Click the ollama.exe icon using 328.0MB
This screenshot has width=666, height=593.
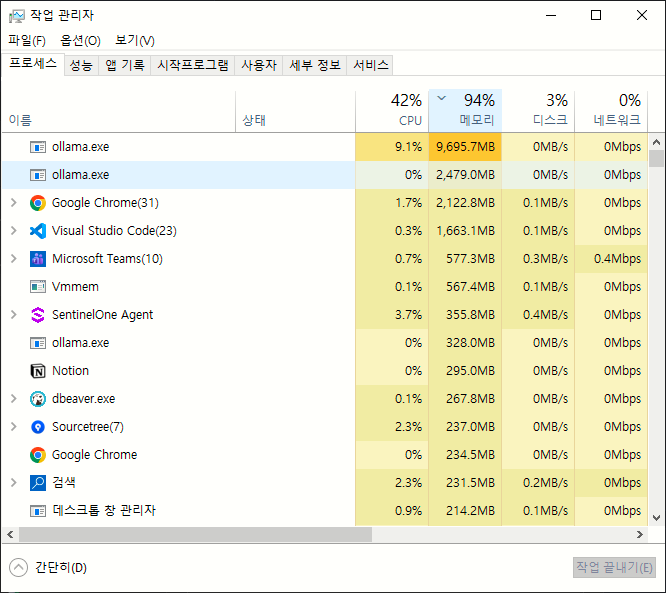tap(38, 343)
